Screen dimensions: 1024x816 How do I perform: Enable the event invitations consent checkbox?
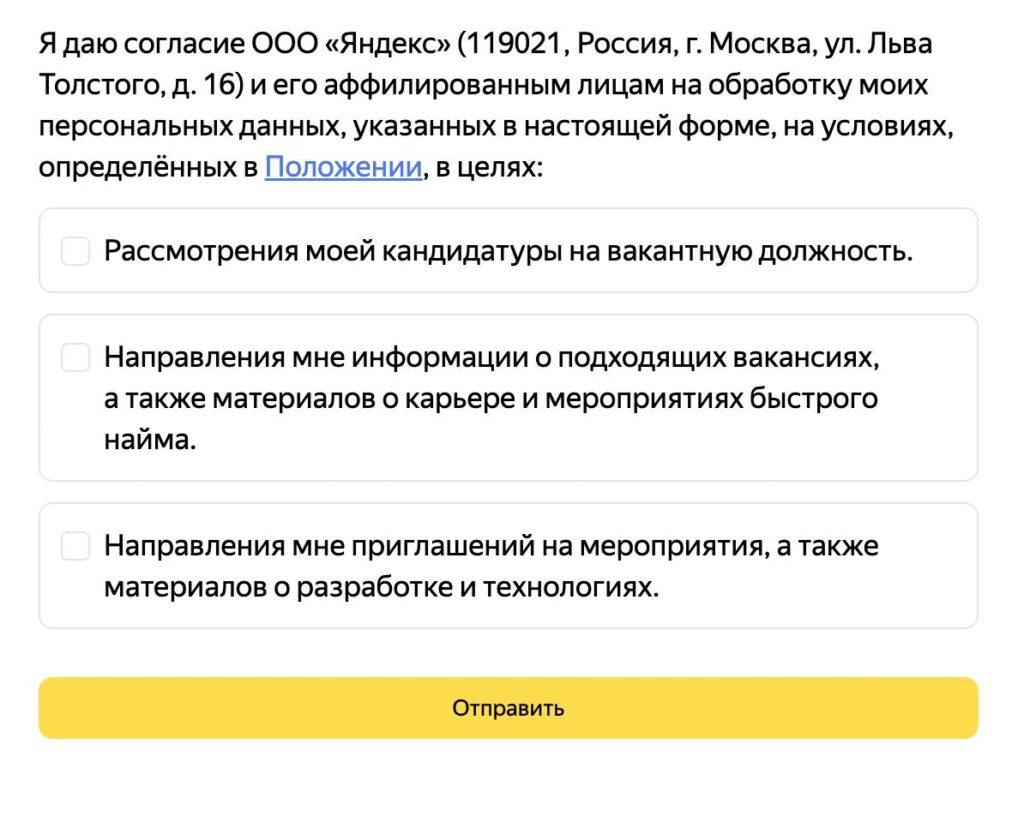click(76, 546)
